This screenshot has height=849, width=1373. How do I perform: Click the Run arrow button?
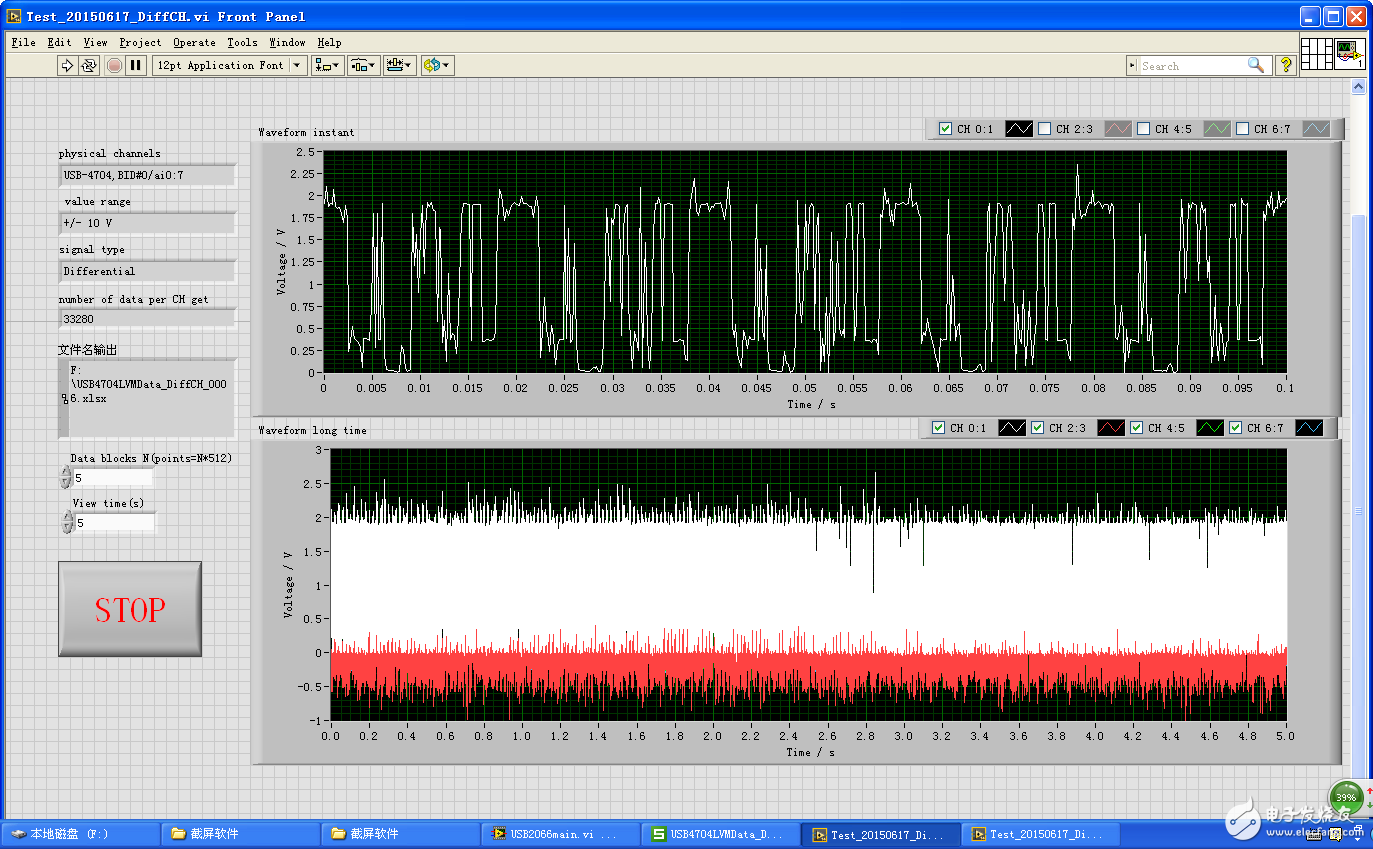point(67,65)
